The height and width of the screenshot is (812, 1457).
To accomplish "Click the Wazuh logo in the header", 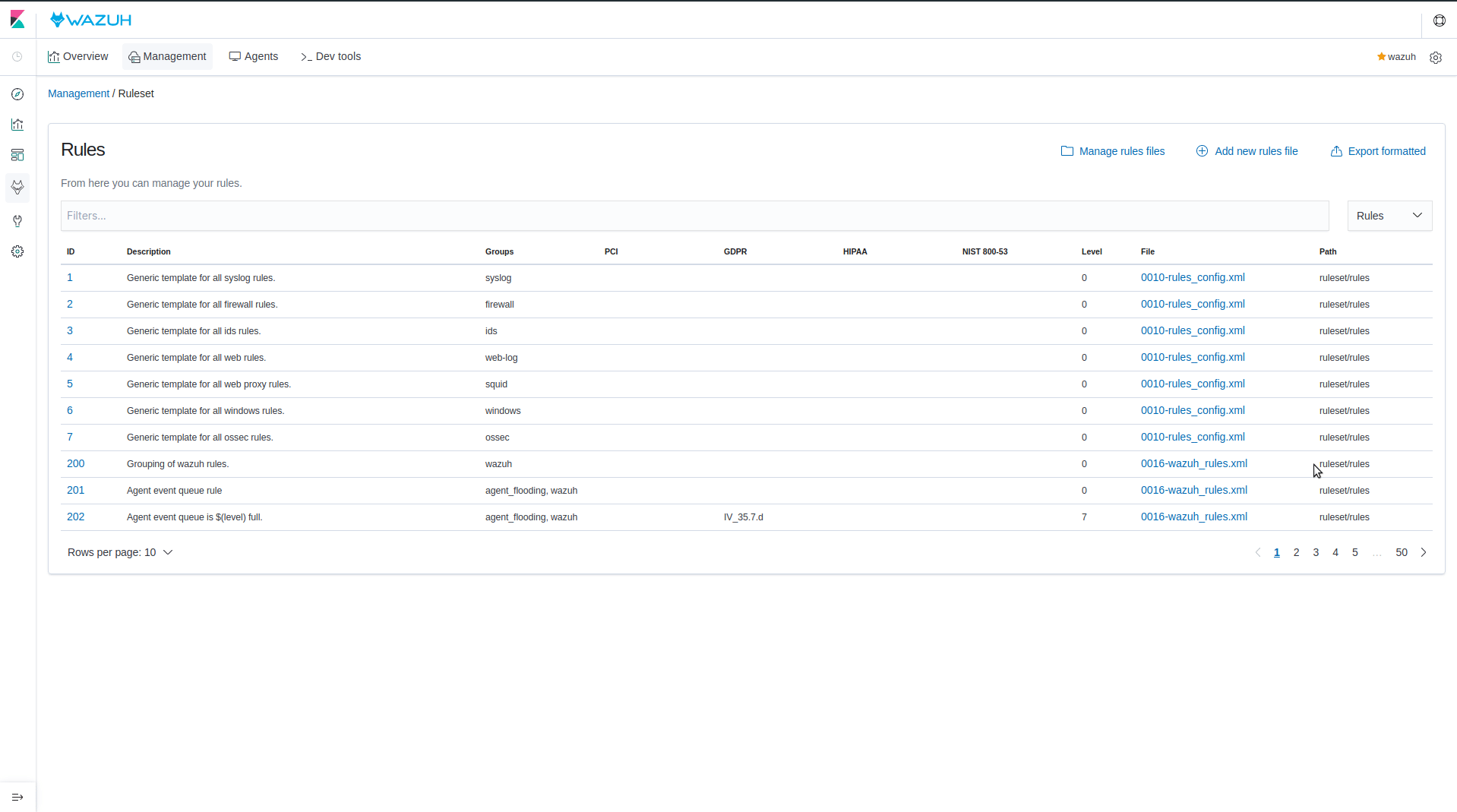I will (x=90, y=19).
